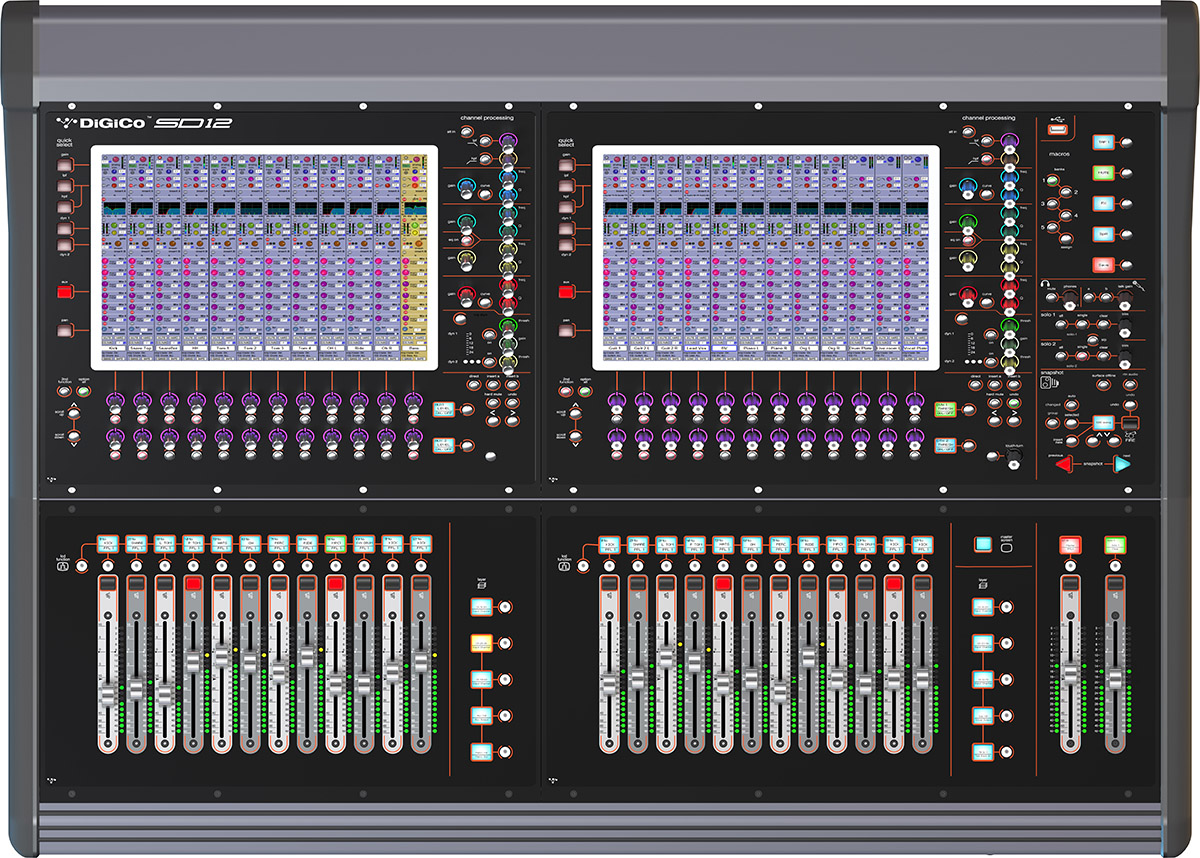Select gain in right quick select column
This screenshot has height=858, width=1200.
point(566,166)
